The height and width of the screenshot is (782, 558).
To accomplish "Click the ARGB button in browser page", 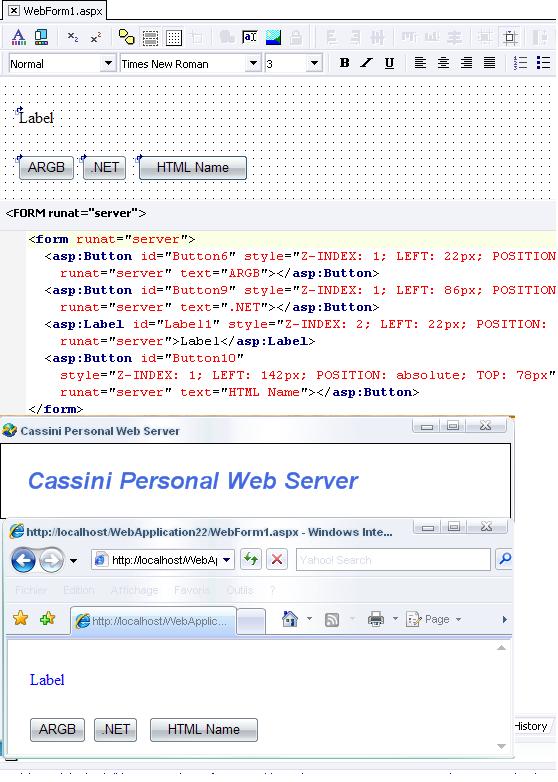I will (57, 729).
